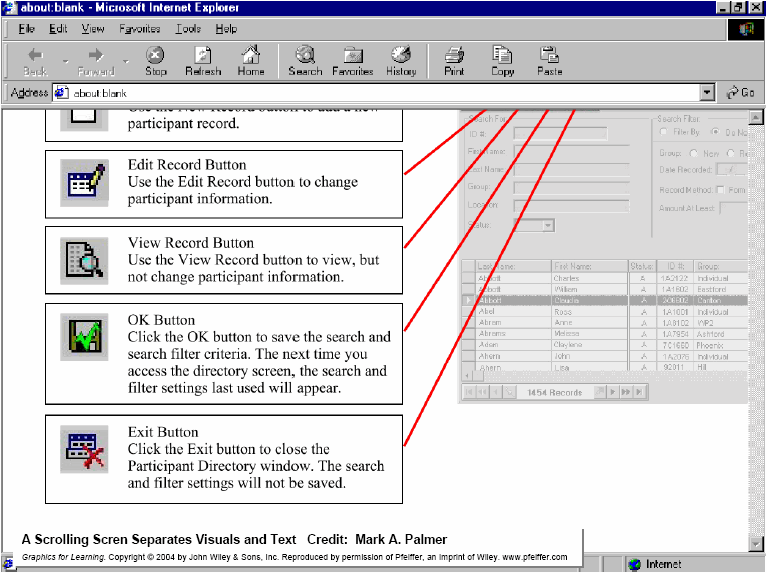Go to last record navigation icon
This screenshot has height=573, width=767.
639,392
